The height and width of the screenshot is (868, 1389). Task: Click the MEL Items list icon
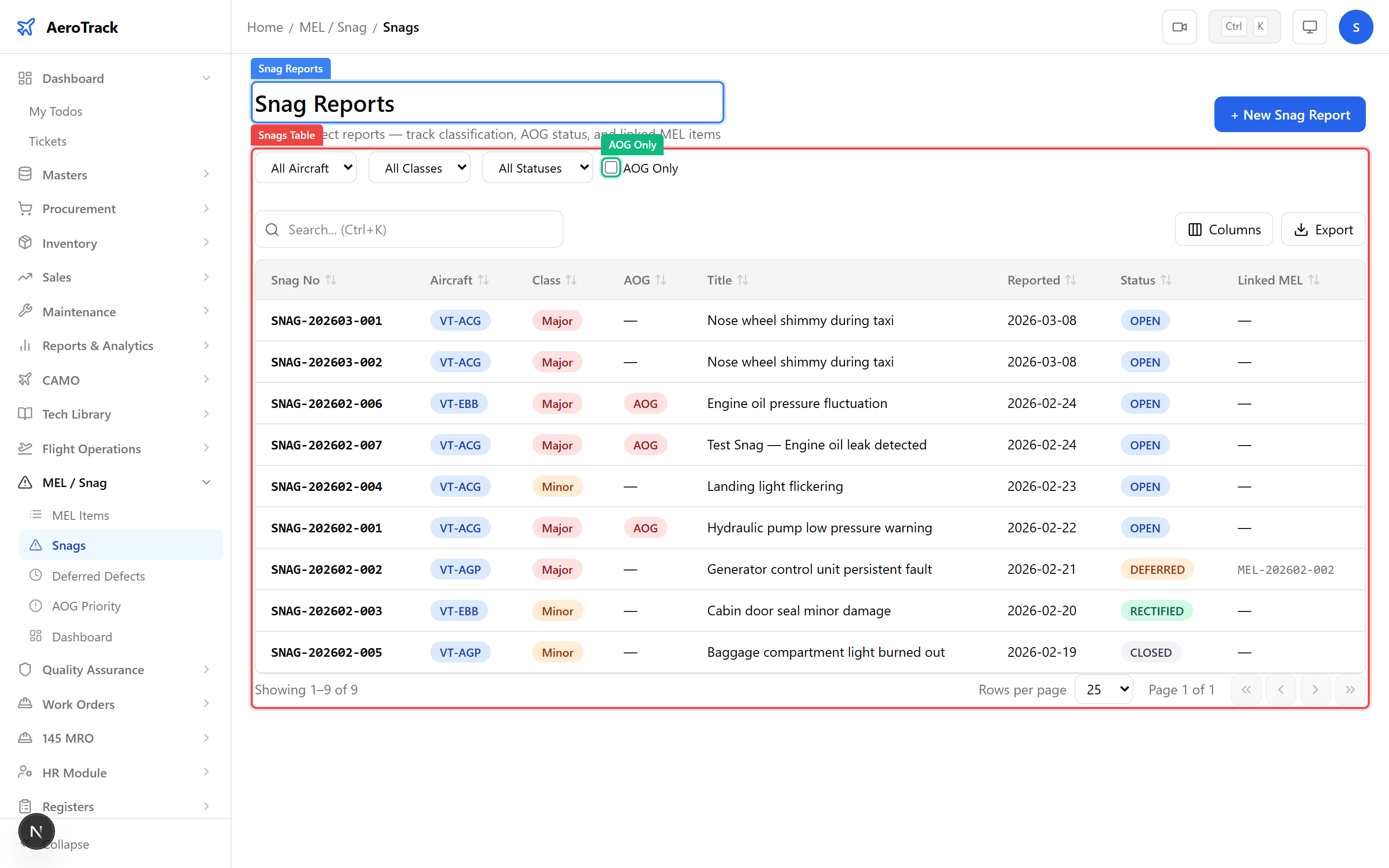(x=36, y=515)
